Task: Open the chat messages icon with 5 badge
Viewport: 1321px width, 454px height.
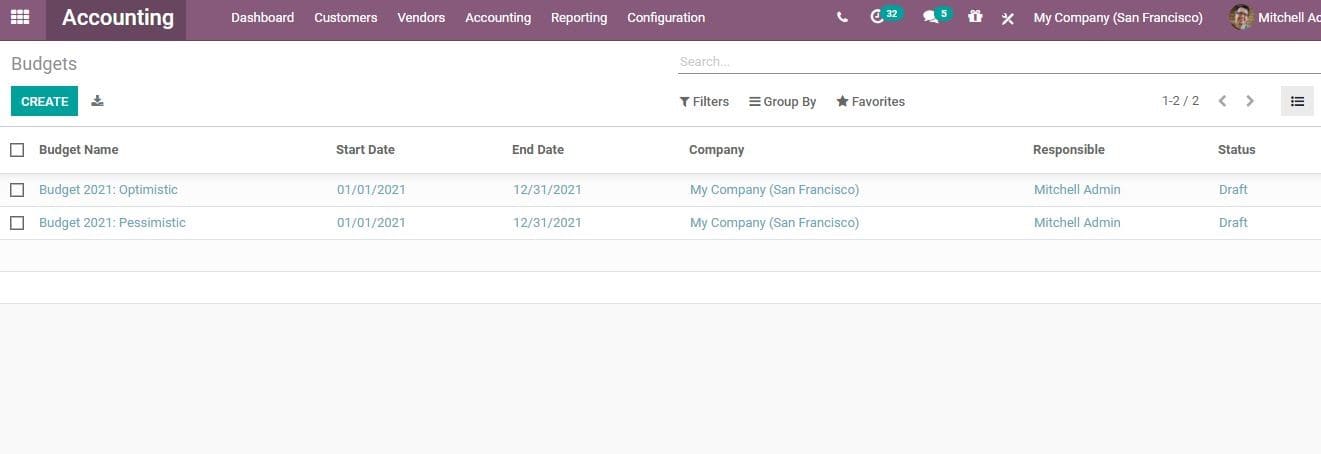Action: [931, 17]
